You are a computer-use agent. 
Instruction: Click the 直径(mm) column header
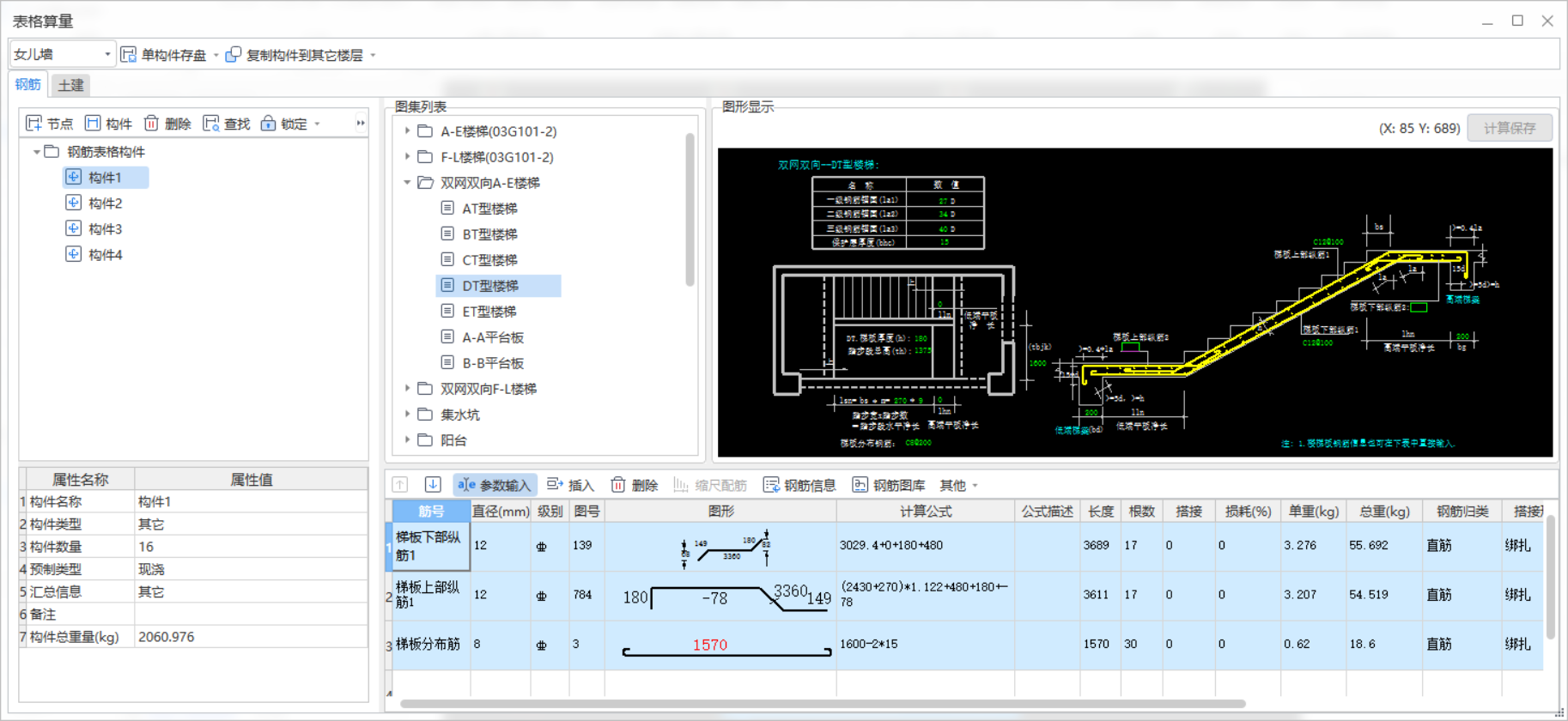tap(501, 511)
